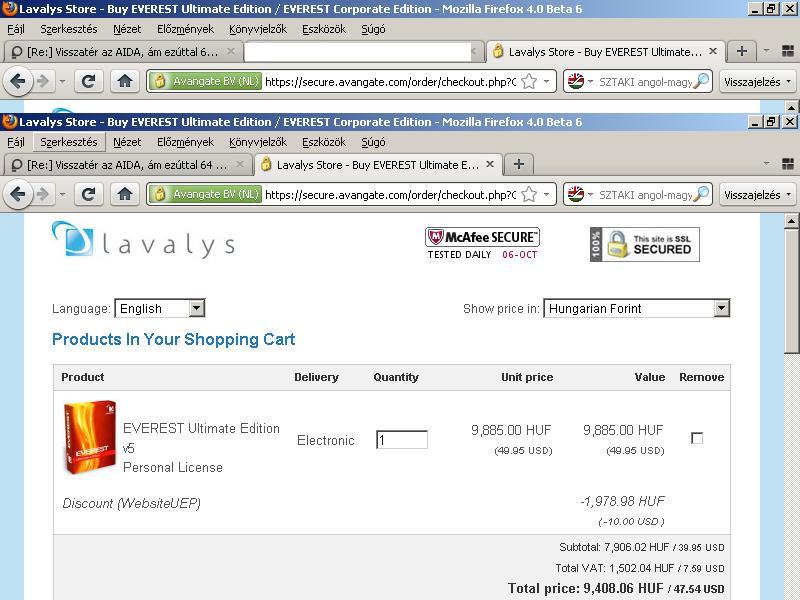
Task: Close Lavalys Store tab in front window
Action: click(x=490, y=164)
